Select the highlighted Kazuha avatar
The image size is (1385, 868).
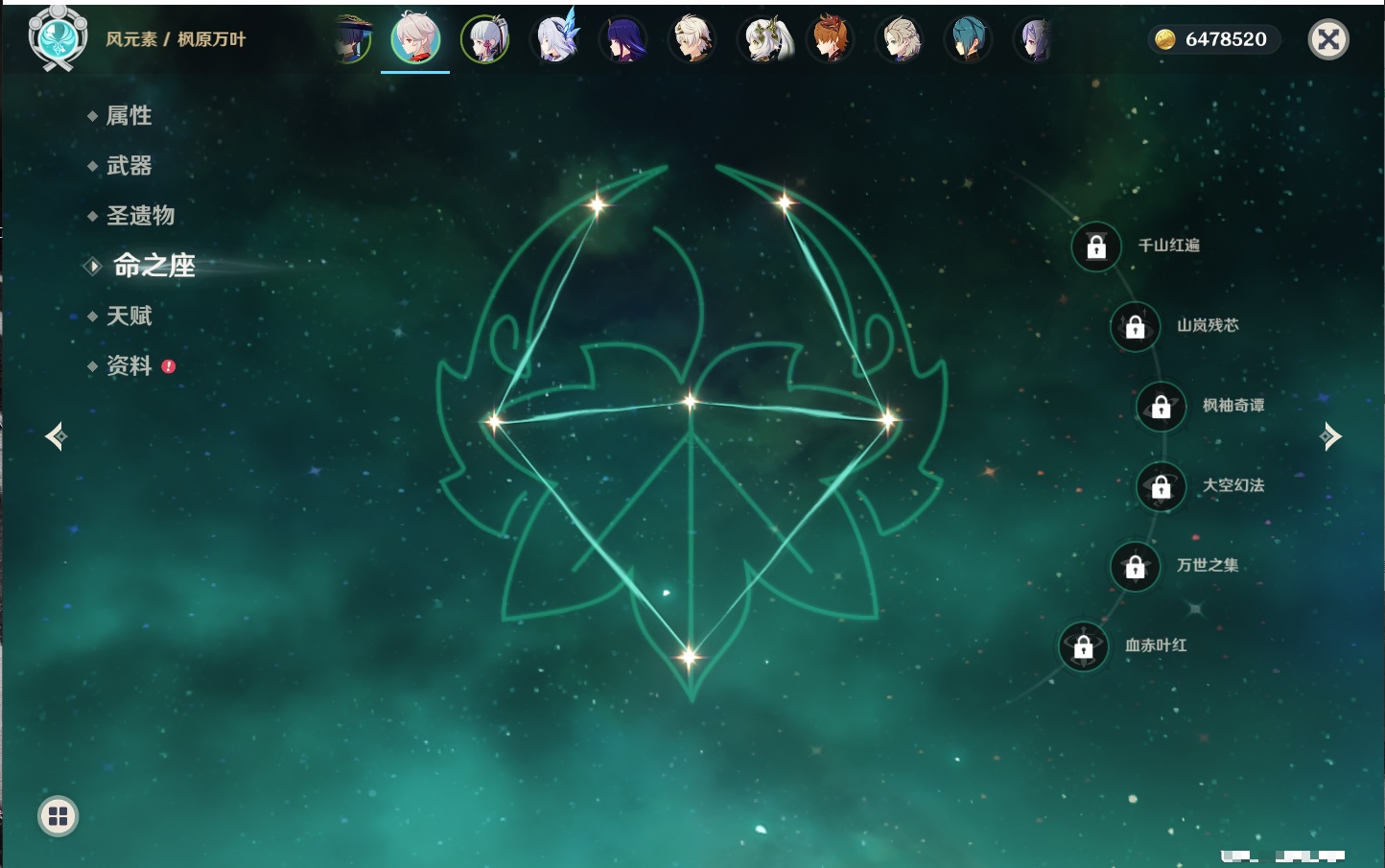click(415, 39)
